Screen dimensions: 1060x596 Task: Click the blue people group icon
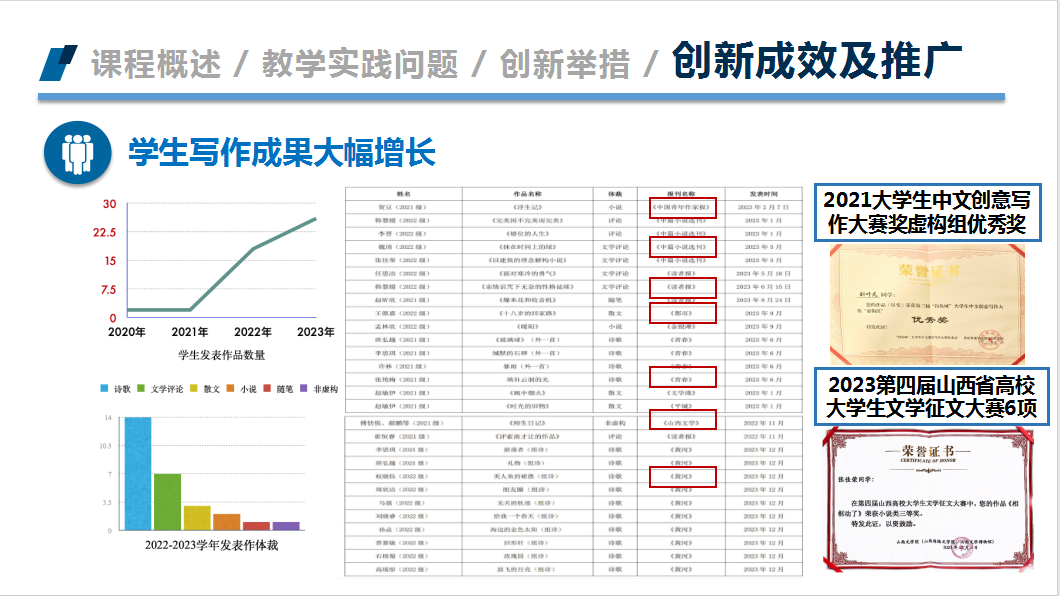coord(75,153)
